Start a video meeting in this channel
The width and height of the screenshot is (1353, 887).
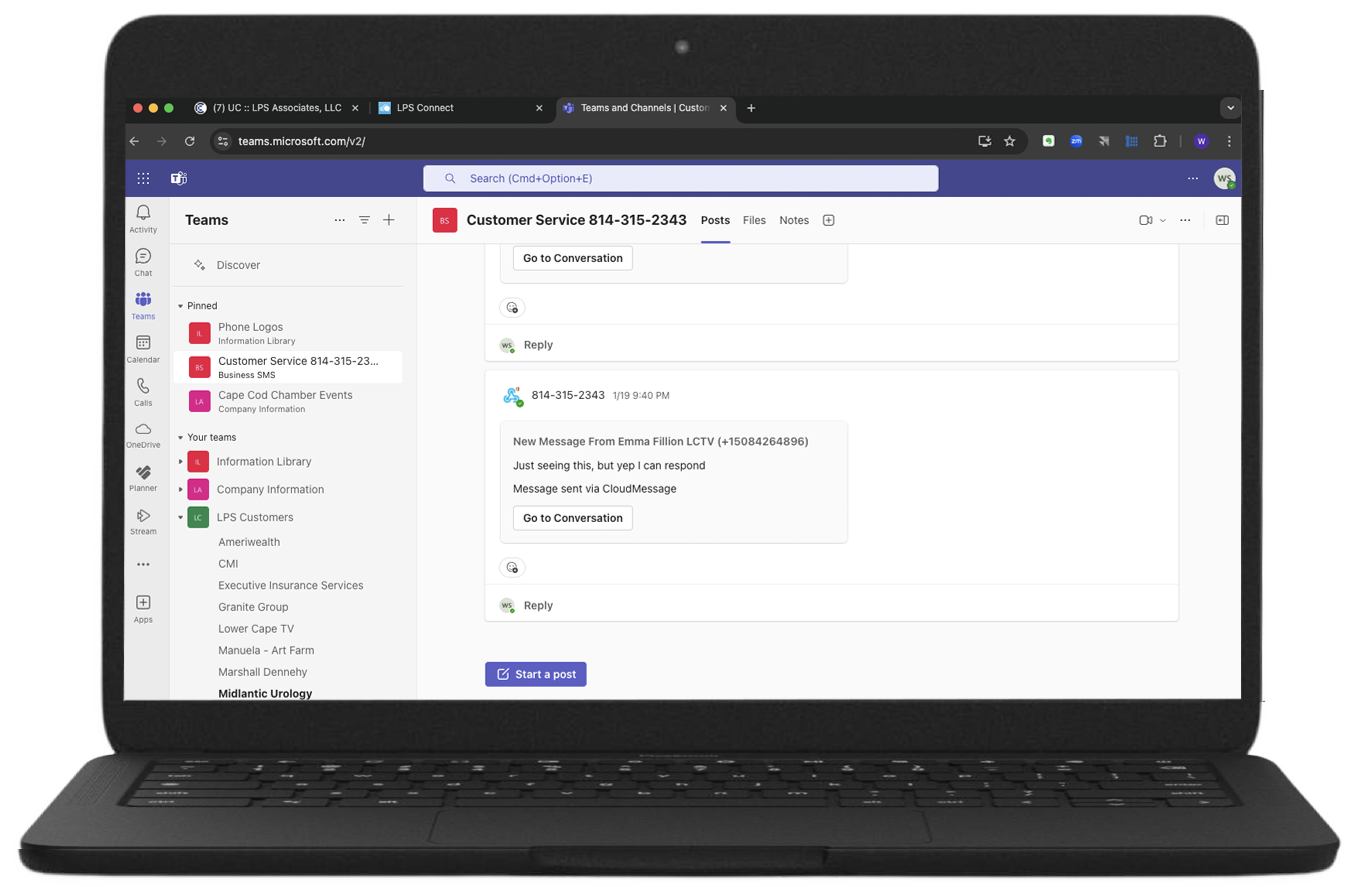coord(1146,220)
